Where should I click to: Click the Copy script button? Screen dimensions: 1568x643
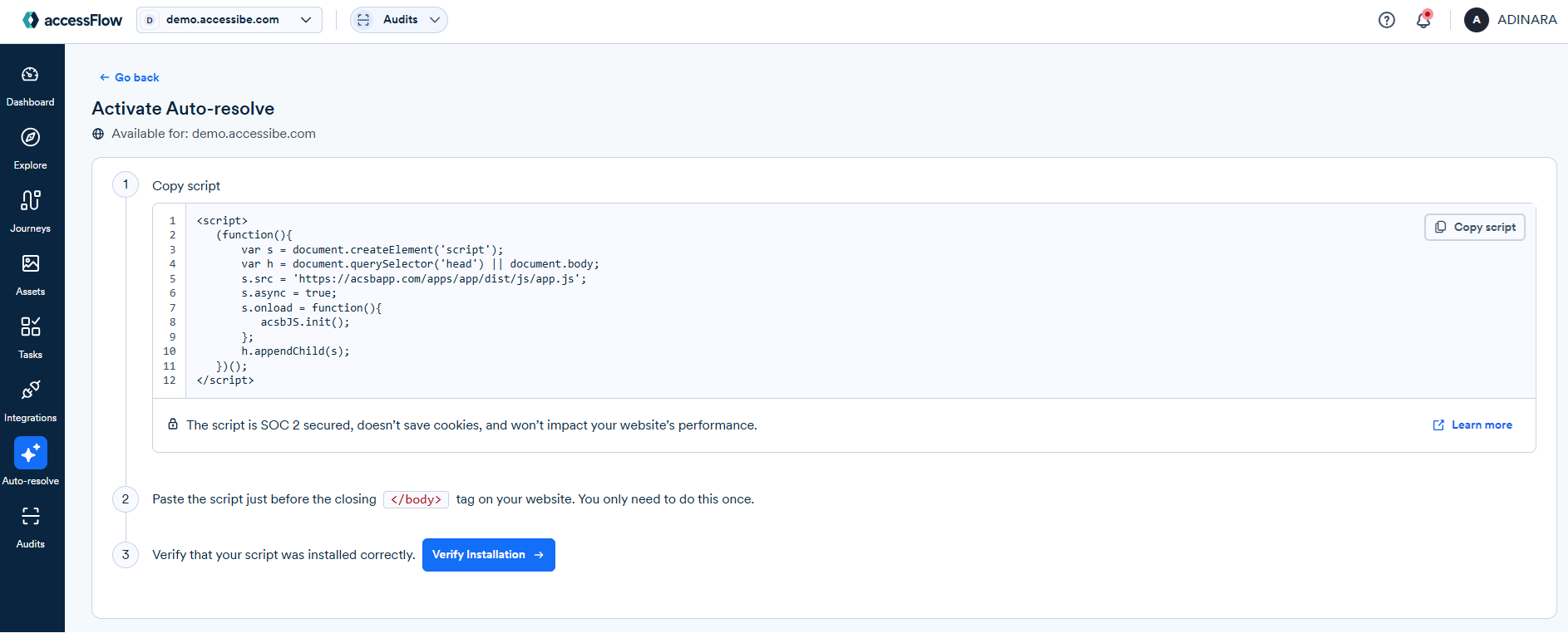coord(1474,228)
